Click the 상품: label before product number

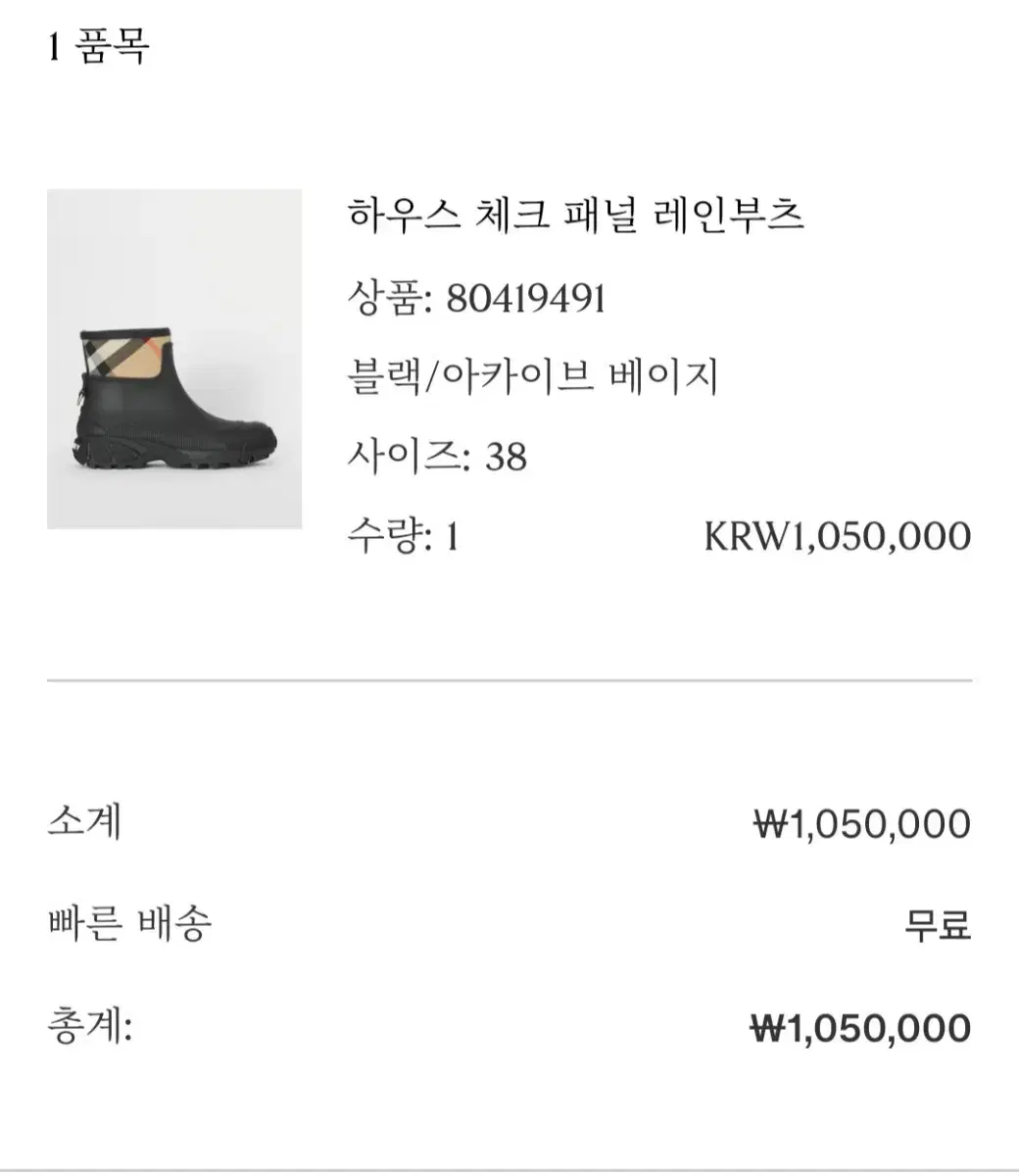pyautogui.click(x=390, y=296)
